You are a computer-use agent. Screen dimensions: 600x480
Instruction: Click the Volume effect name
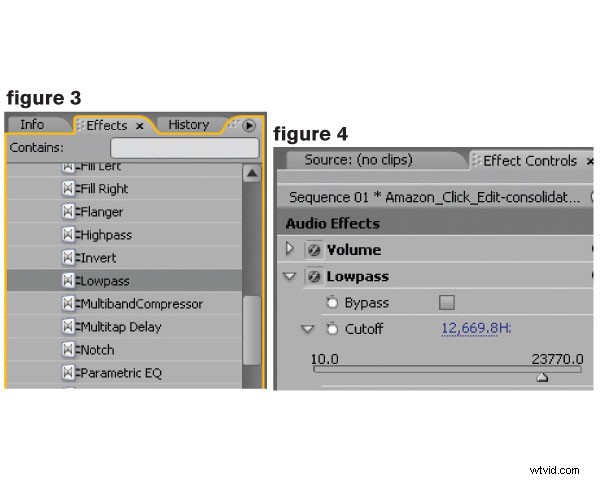354,250
